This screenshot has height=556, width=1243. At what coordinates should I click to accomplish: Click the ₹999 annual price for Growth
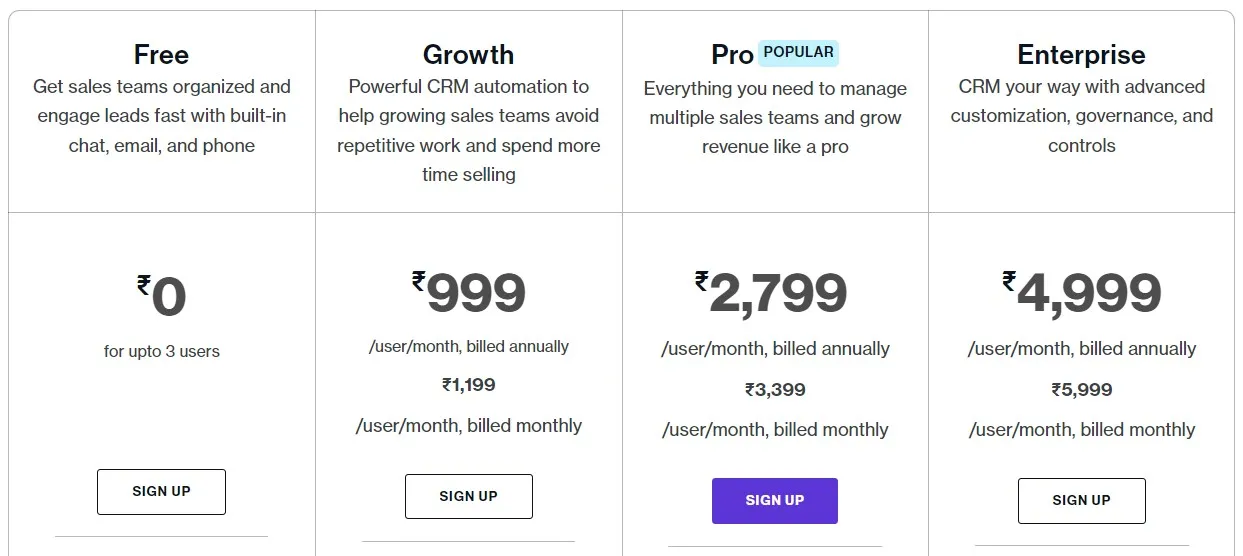[x=468, y=293]
